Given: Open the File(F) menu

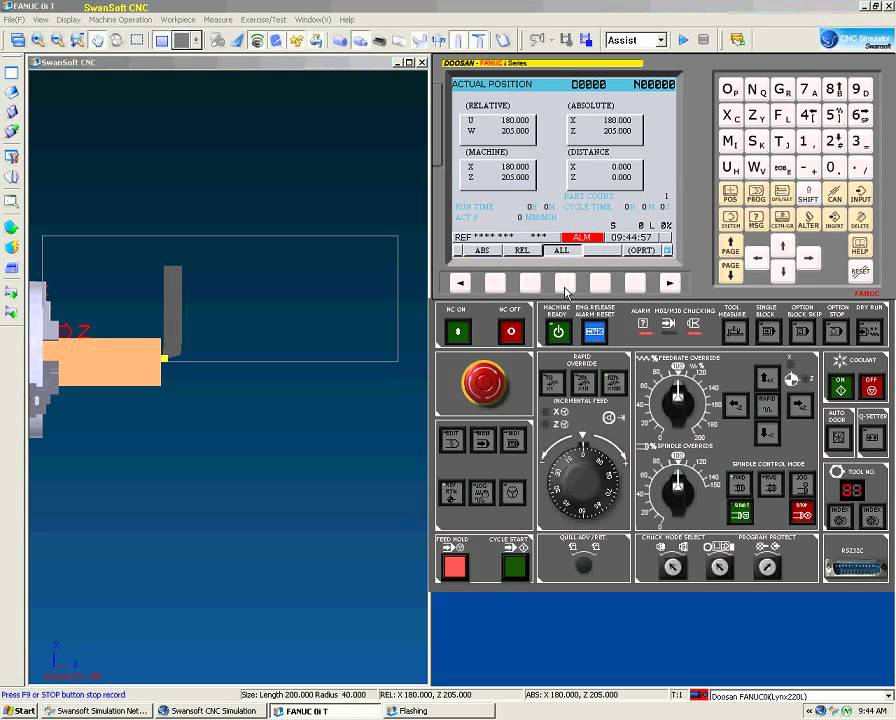Looking at the screenshot, I should point(14,19).
